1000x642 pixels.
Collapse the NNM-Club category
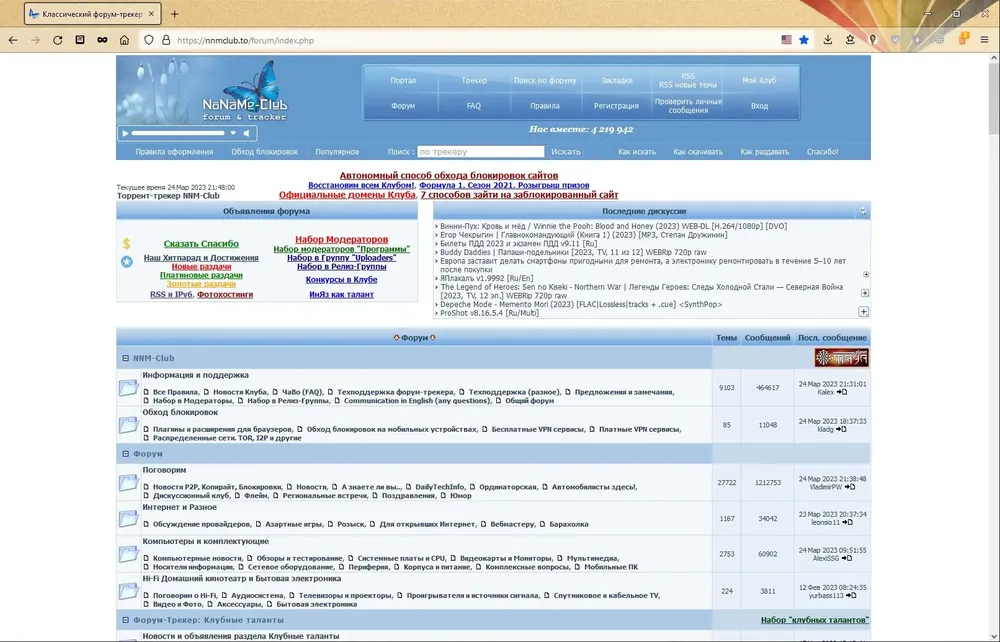(126, 358)
